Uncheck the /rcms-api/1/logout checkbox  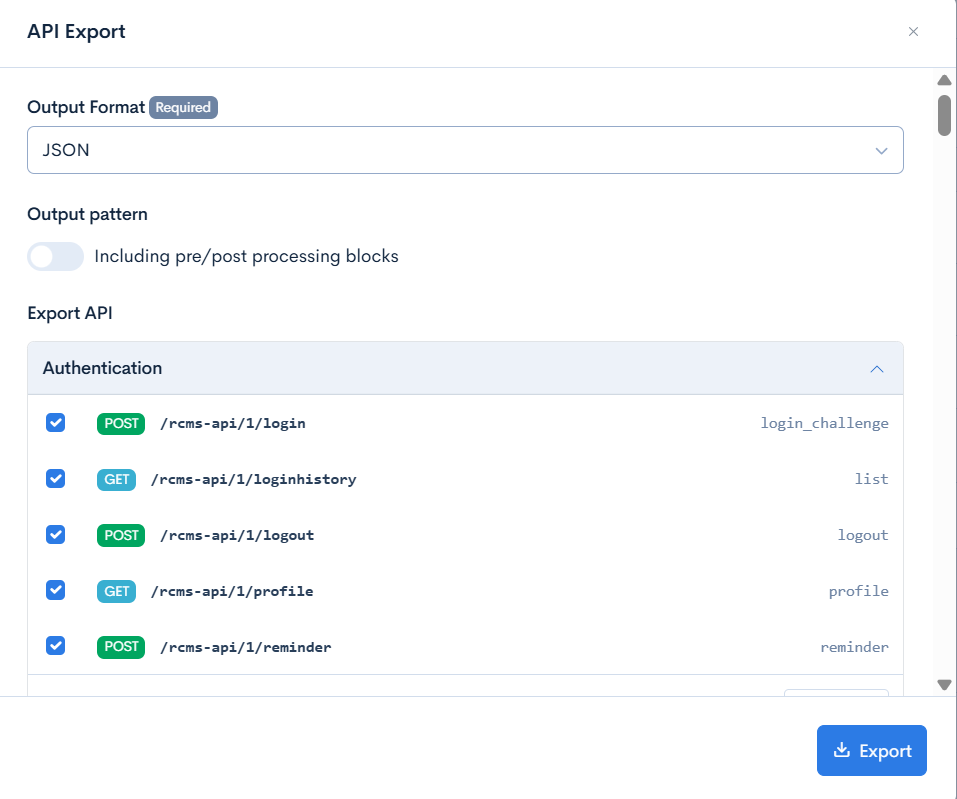[56, 535]
